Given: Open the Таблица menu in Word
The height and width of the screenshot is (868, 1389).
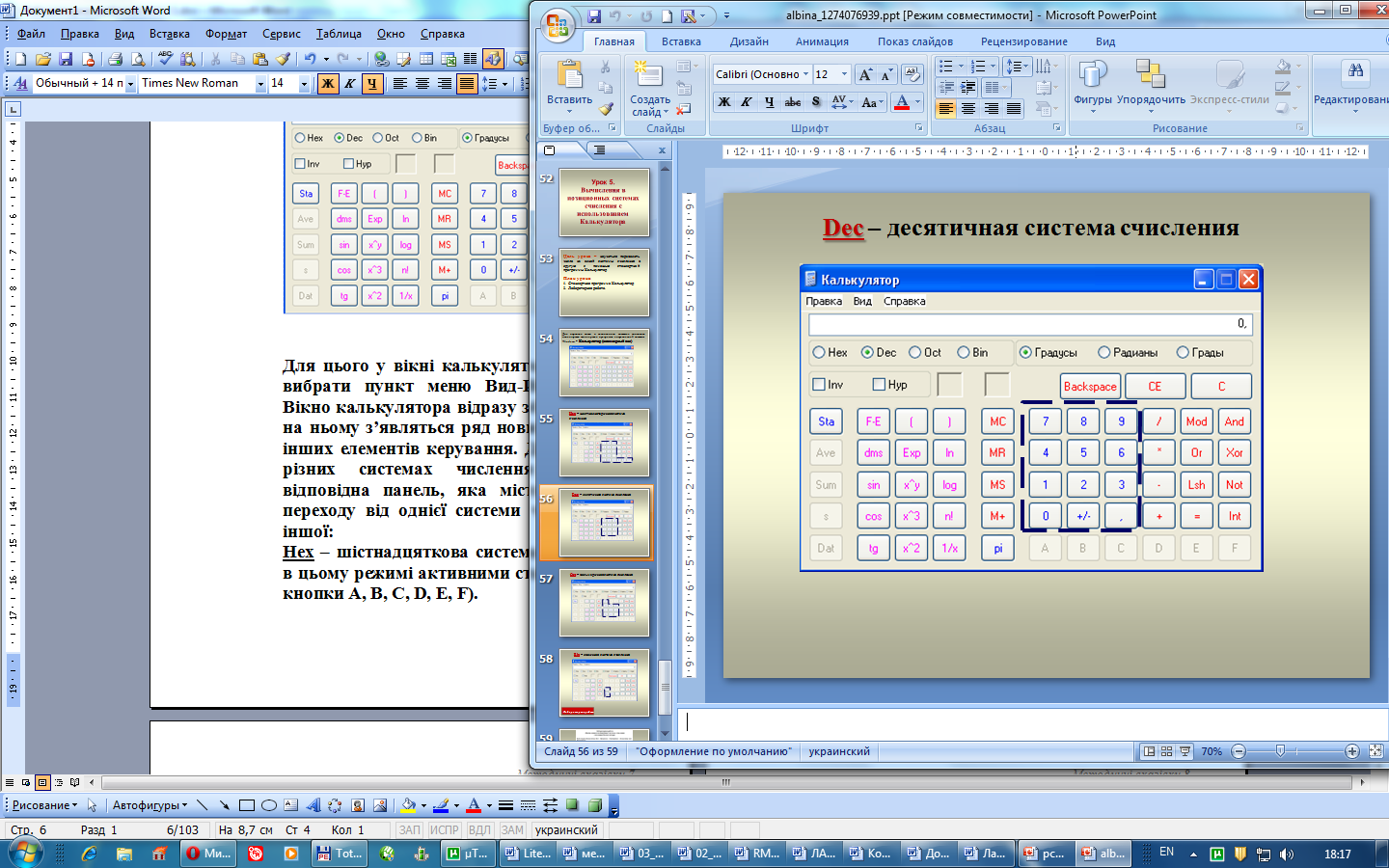Looking at the screenshot, I should (x=339, y=34).
